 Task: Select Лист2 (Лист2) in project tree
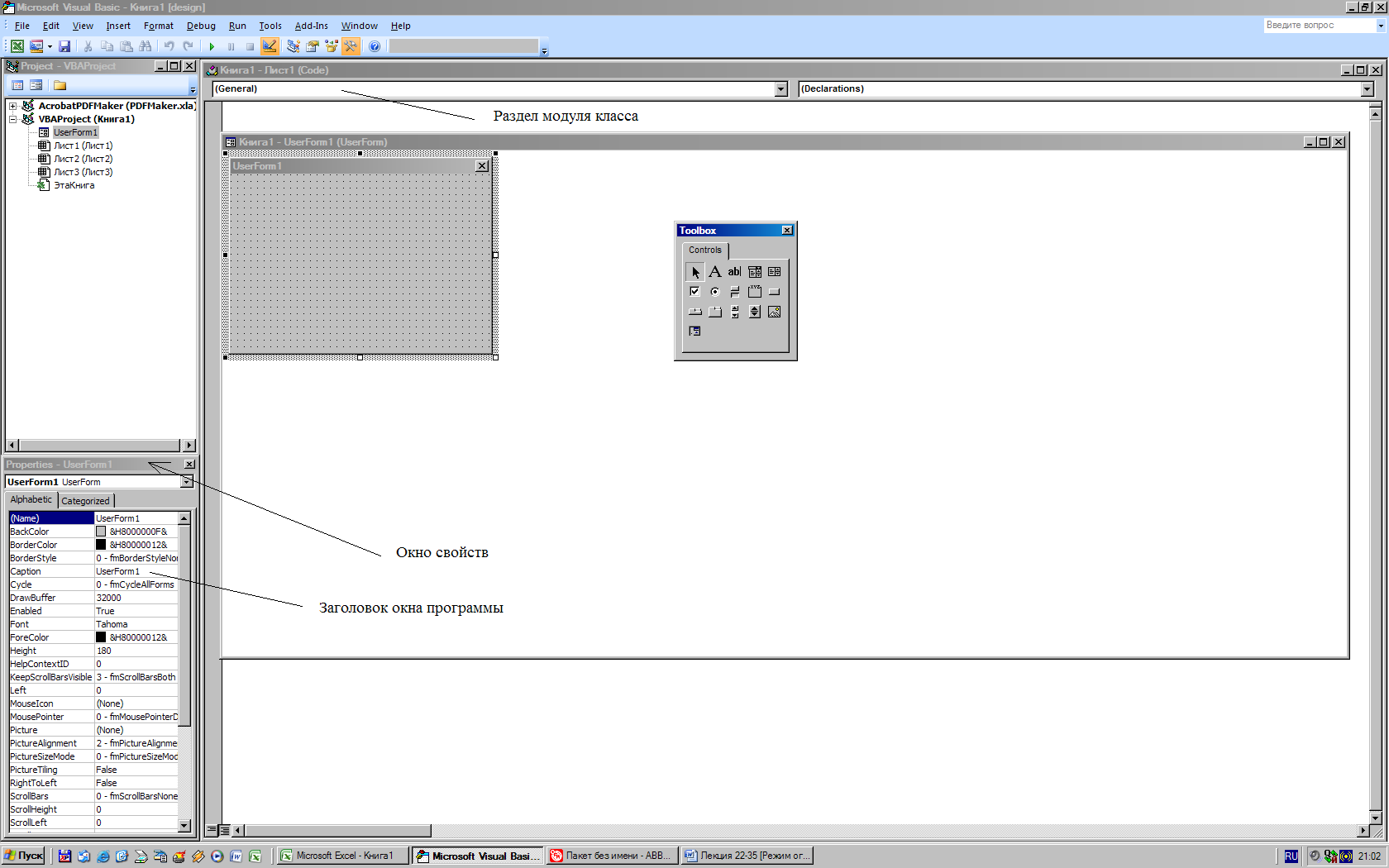(x=83, y=159)
